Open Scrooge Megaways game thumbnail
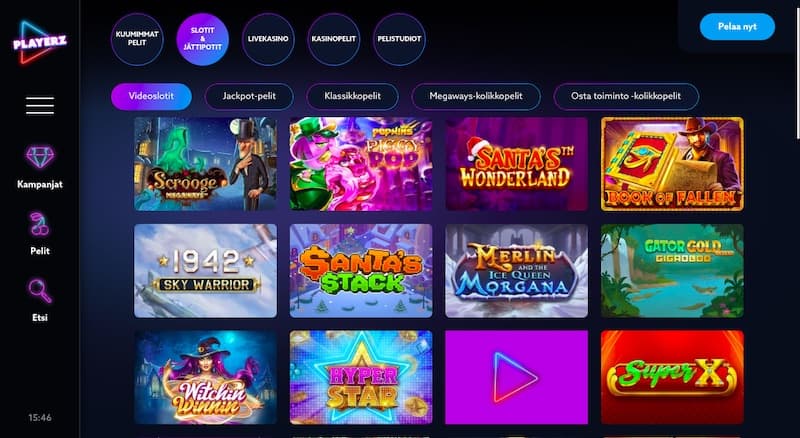Image resolution: width=800 pixels, height=438 pixels. 206,164
